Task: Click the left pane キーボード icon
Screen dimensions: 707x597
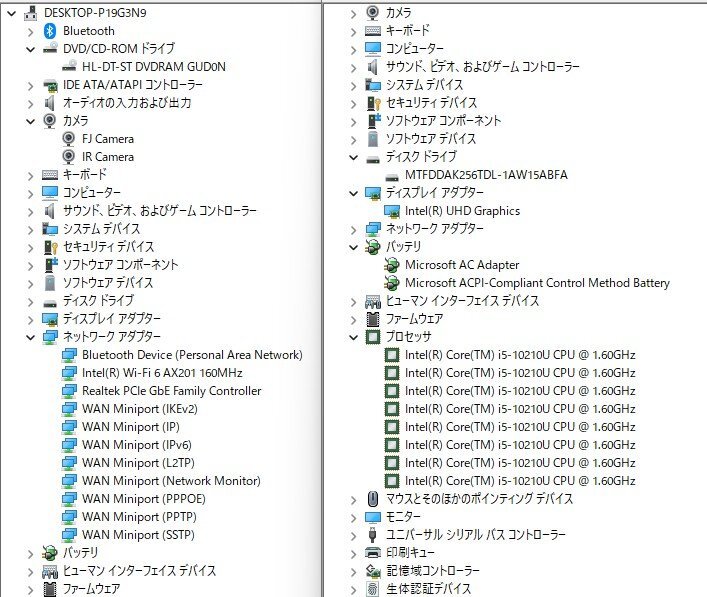Action: click(x=50, y=175)
